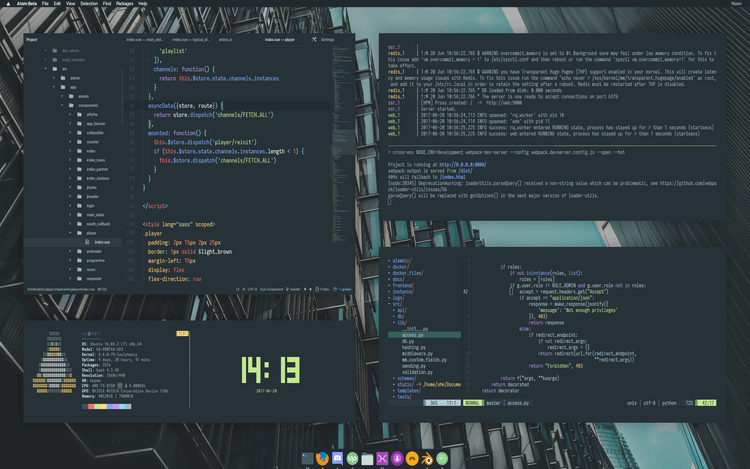Viewport: 750px width, 469px height.
Task: Click the UTF-8 encoding in status bar
Action: 650,403
